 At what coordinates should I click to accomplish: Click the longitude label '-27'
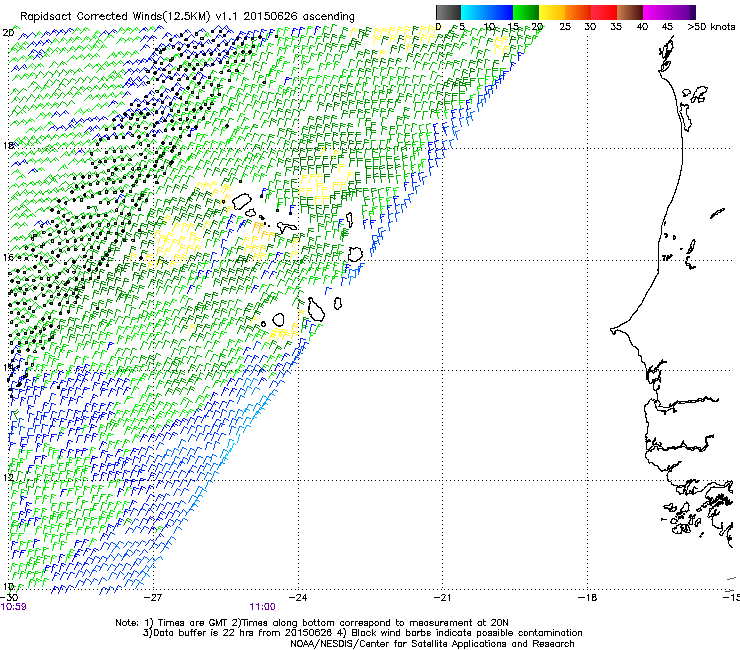[x=153, y=598]
